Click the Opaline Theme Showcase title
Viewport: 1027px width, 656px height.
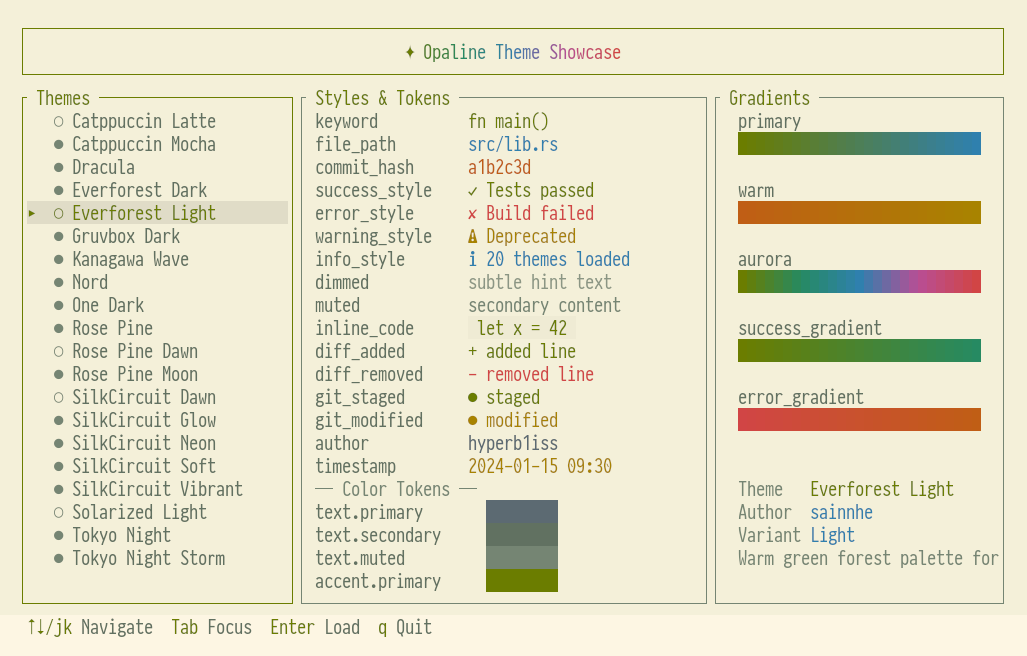(522, 52)
